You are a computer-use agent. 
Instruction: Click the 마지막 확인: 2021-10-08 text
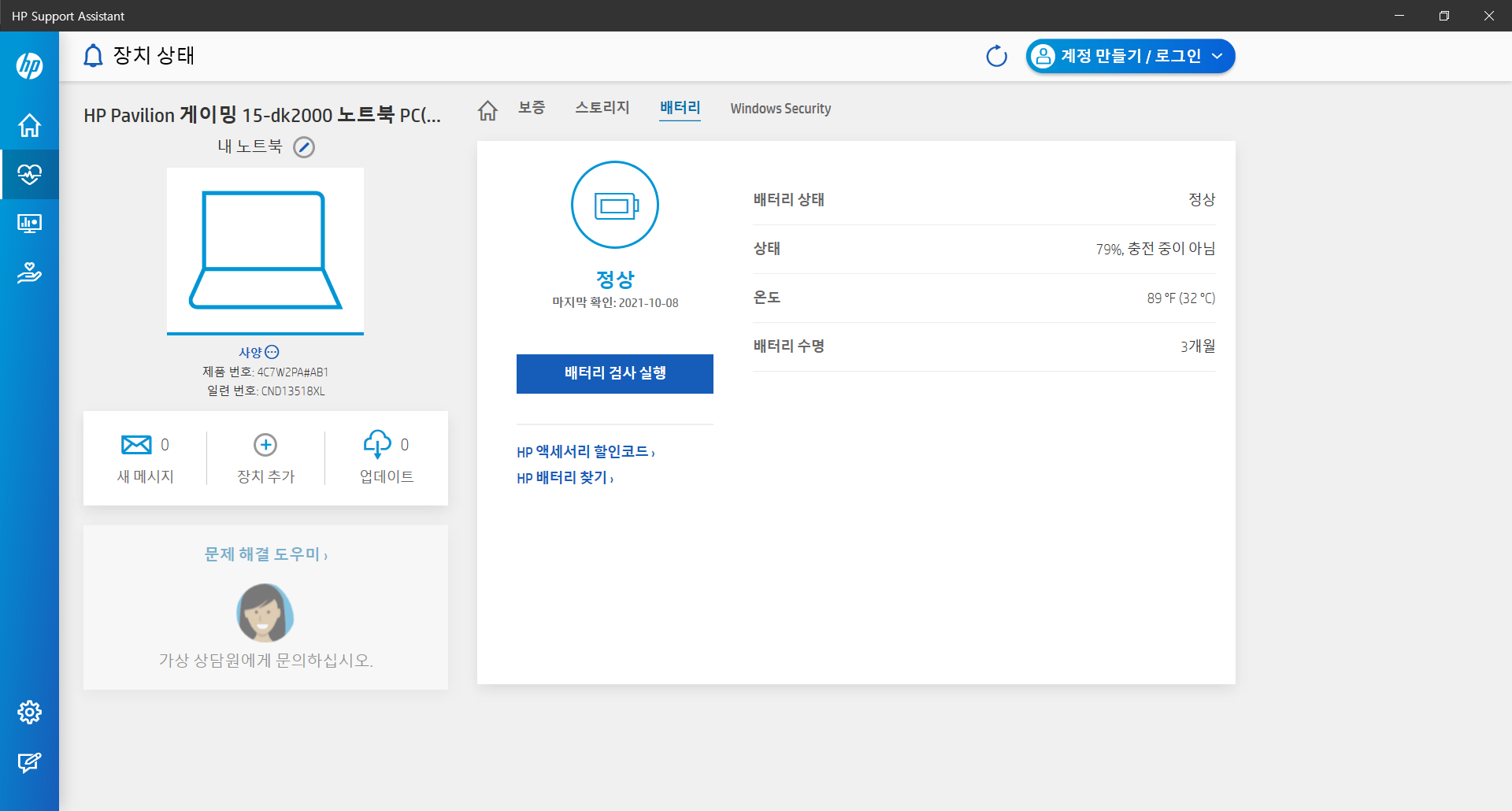(x=615, y=303)
